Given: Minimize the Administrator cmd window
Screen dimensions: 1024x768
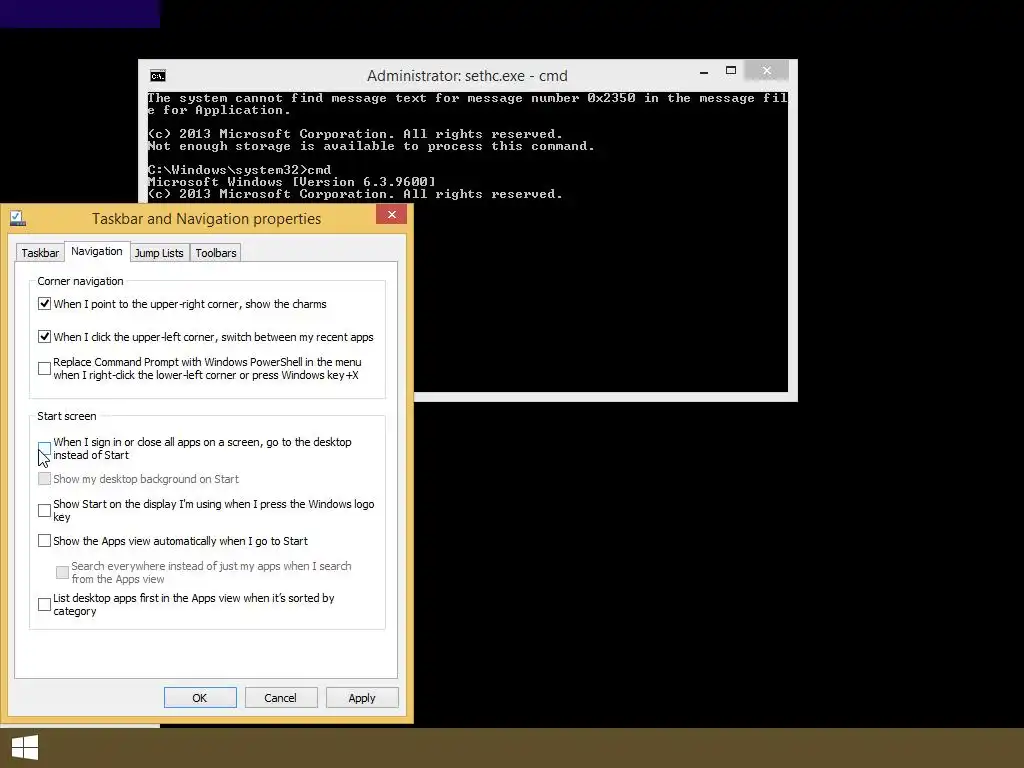Looking at the screenshot, I should click(704, 72).
